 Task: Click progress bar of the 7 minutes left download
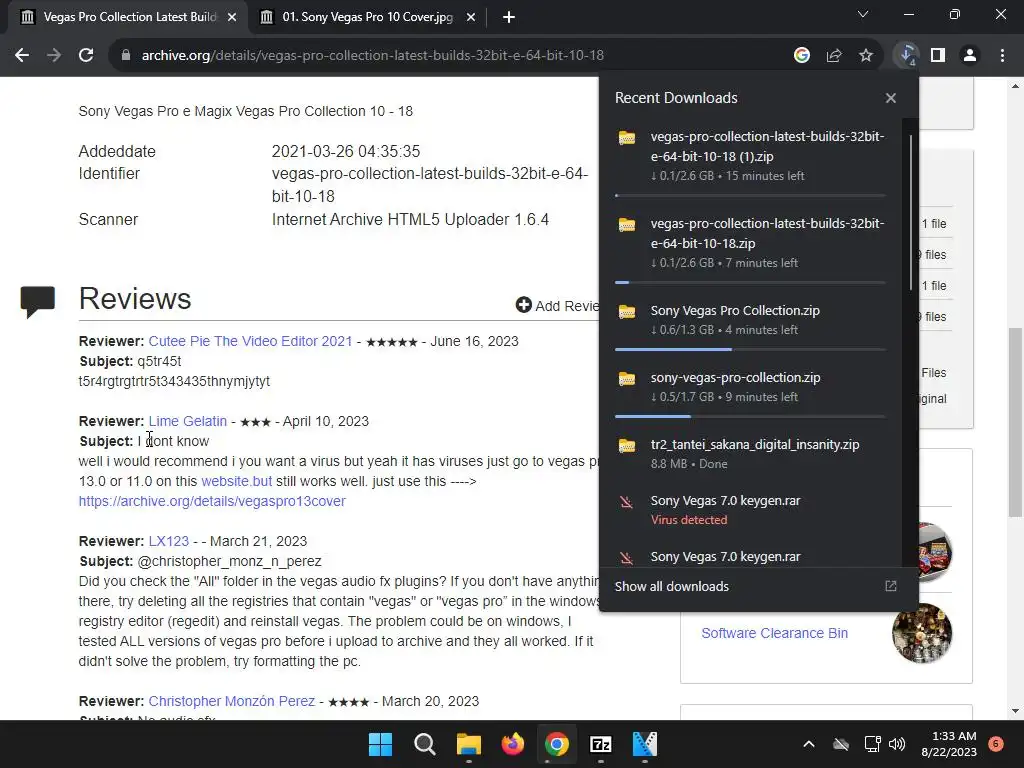(x=750, y=283)
